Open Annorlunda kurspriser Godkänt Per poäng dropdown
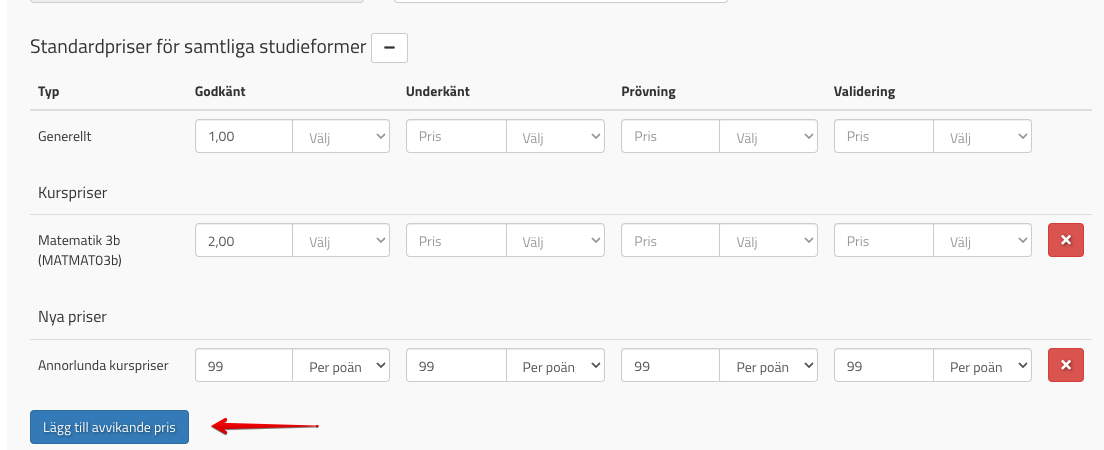This screenshot has width=1104, height=450. pyautogui.click(x=341, y=367)
